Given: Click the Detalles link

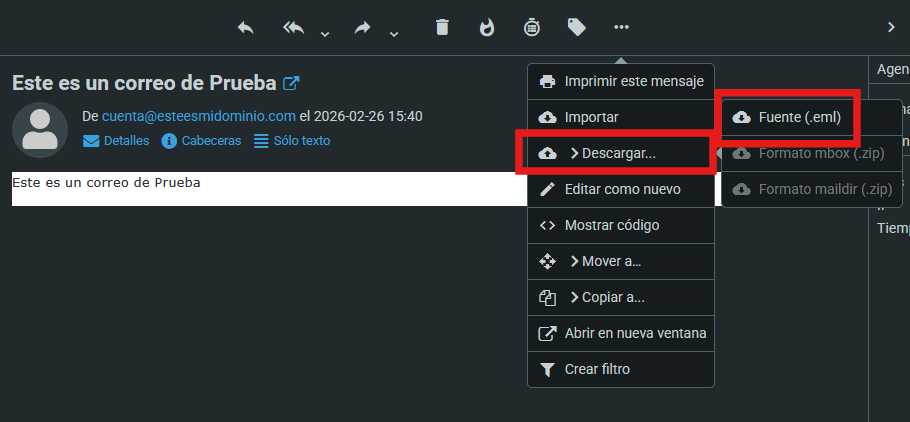Looking at the screenshot, I should point(116,141).
